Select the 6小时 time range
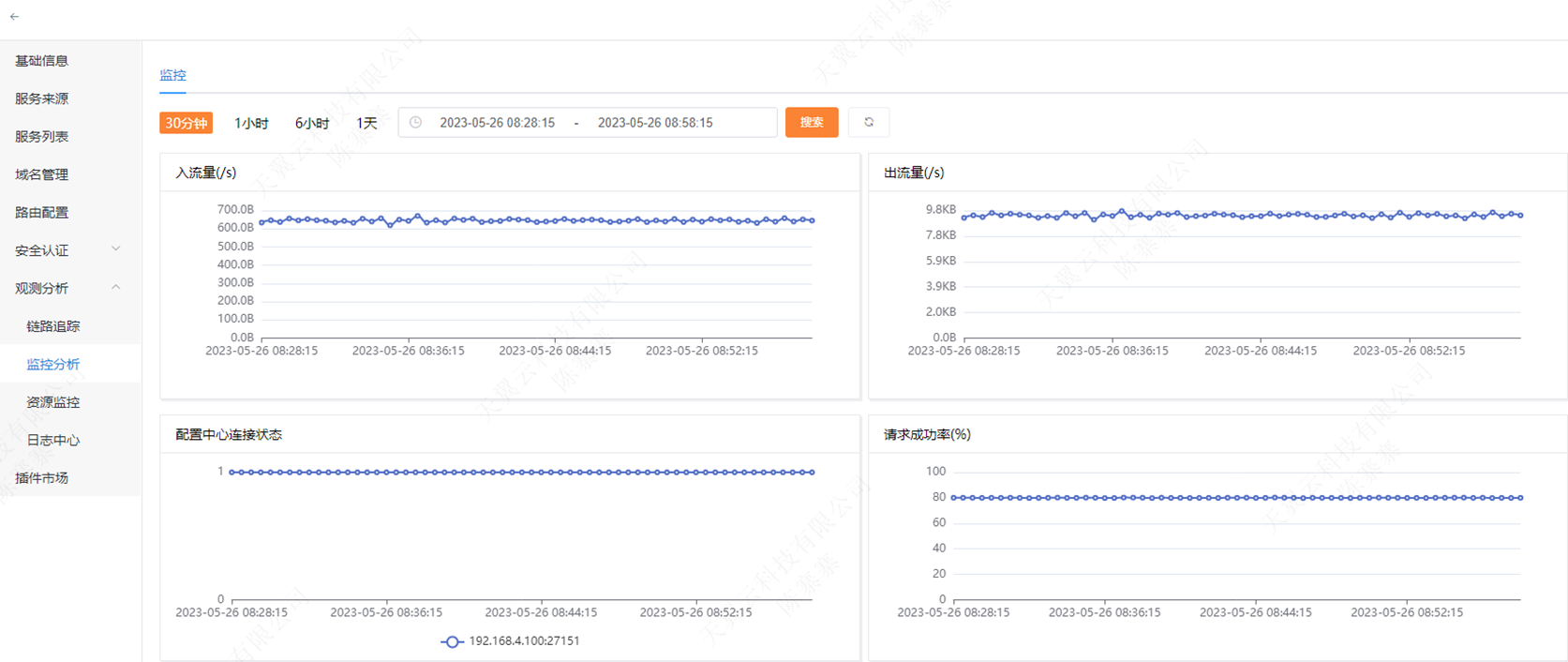This screenshot has width=1568, height=662. coord(312,123)
